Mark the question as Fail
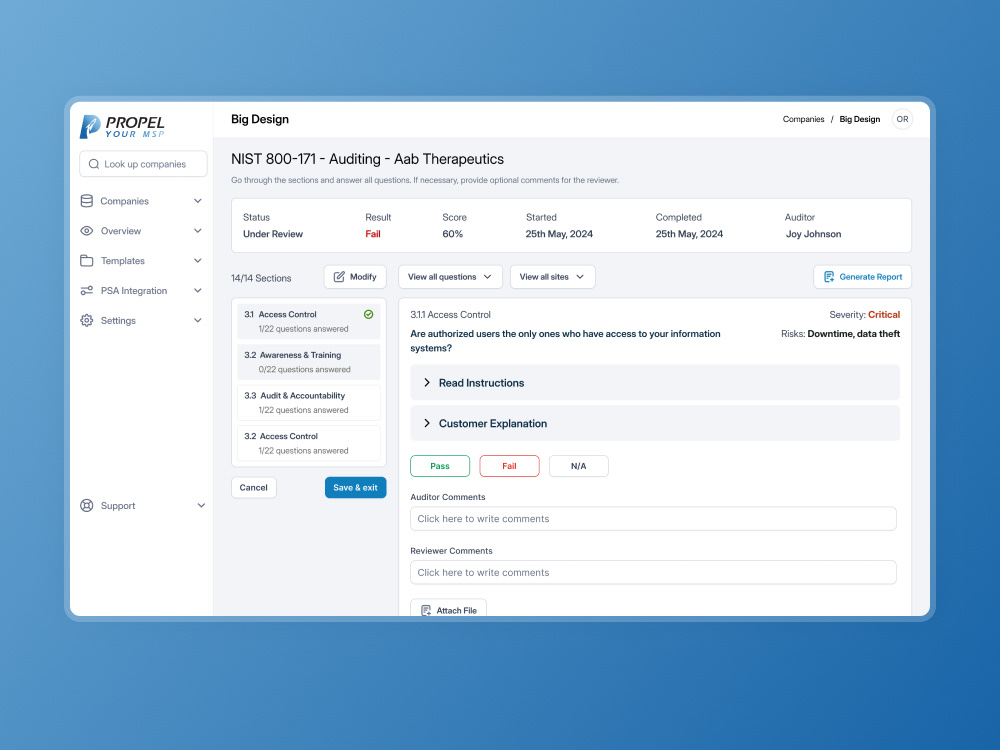Screen dimensions: 1000x750 point(509,466)
